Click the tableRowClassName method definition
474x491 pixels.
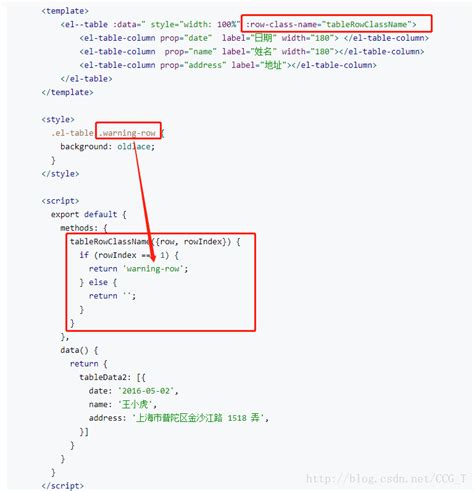pos(155,242)
